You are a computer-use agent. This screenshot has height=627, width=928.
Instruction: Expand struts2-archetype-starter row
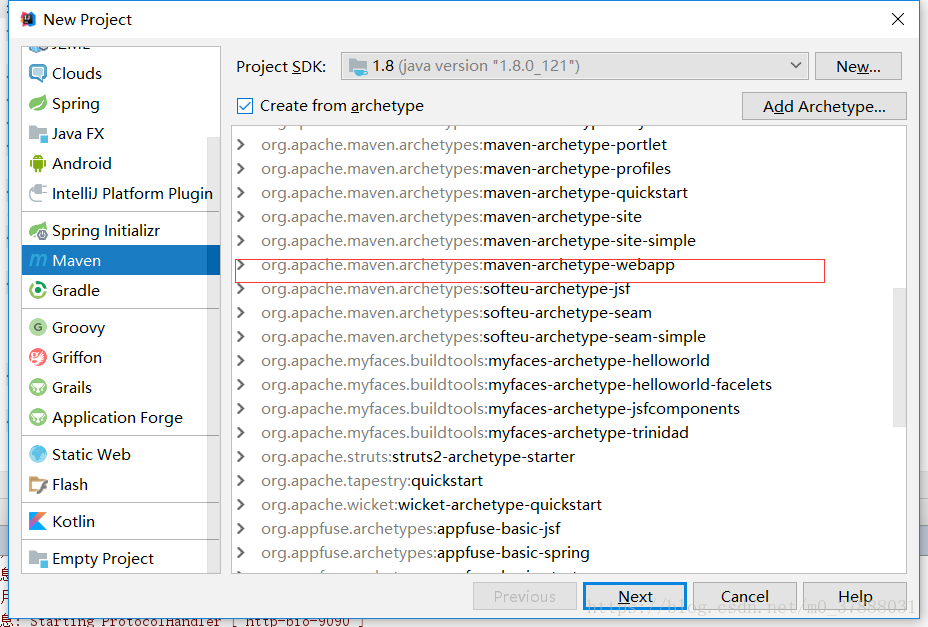coord(241,457)
